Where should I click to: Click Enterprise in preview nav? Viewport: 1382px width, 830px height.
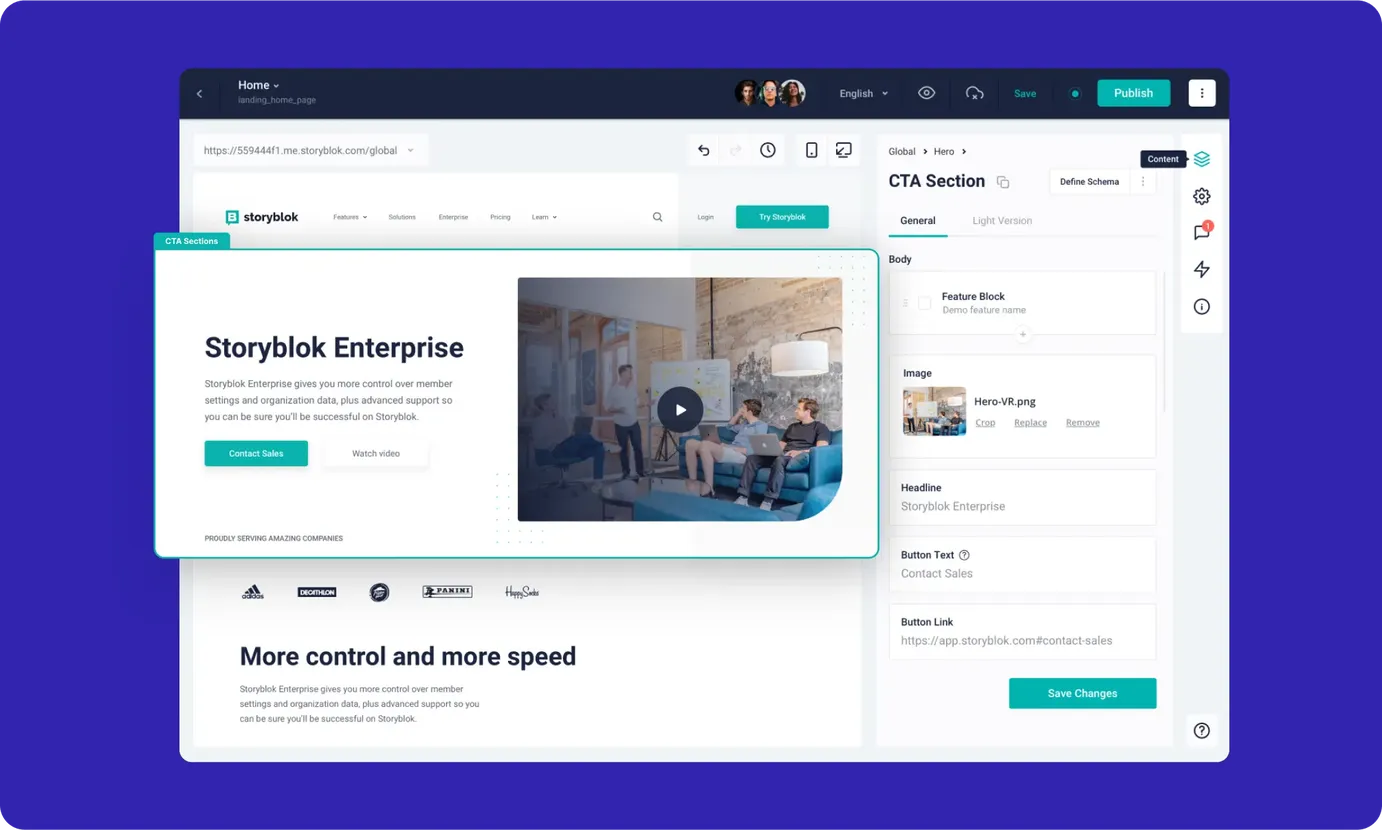click(x=453, y=217)
